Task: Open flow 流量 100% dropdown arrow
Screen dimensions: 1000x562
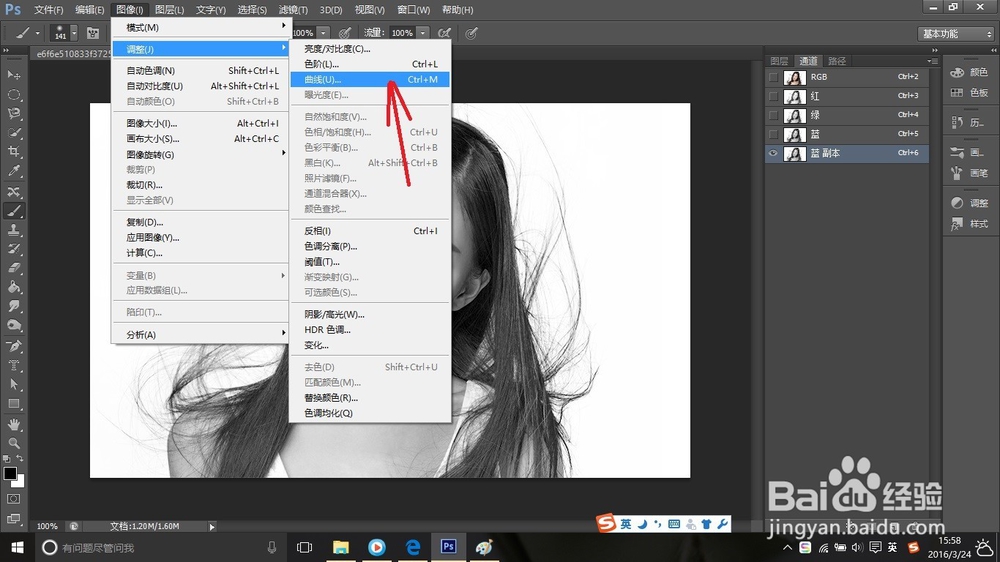Action: (422, 33)
